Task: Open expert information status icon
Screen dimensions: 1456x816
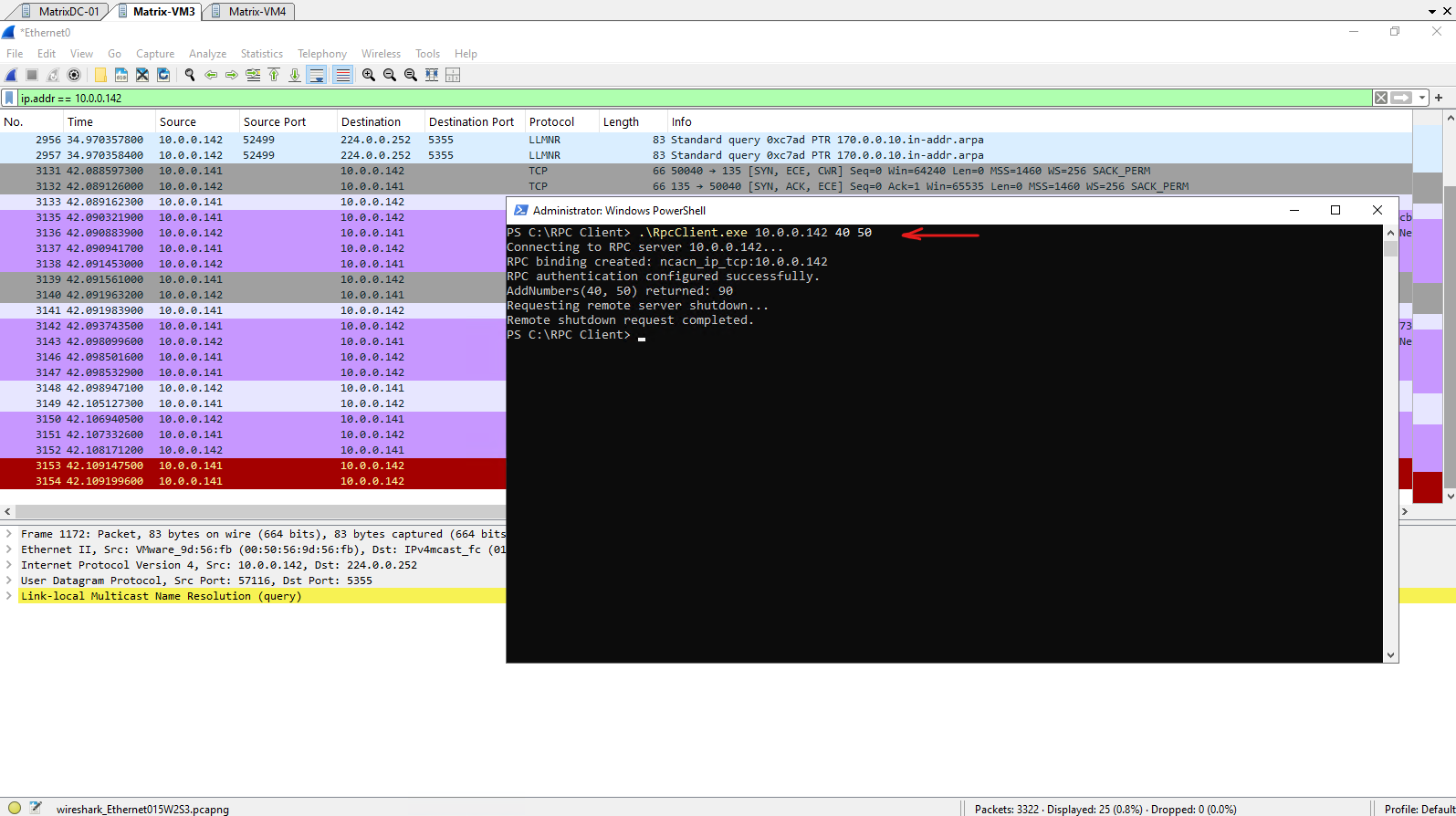Action: click(15, 808)
